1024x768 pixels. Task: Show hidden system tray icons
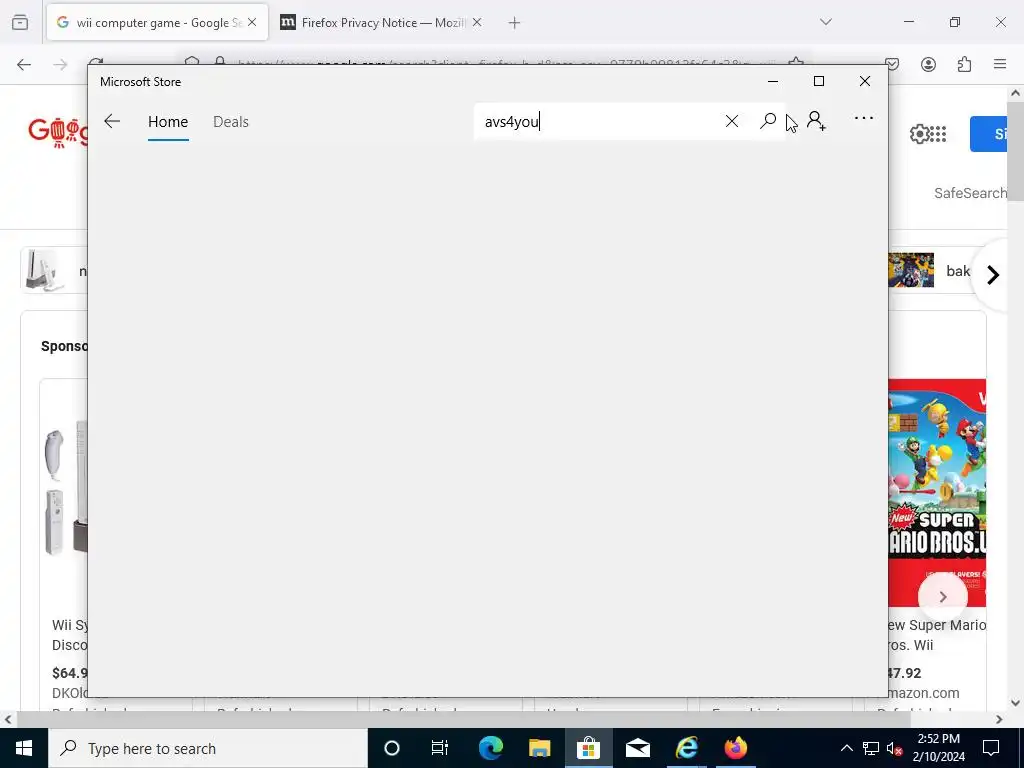tap(846, 748)
